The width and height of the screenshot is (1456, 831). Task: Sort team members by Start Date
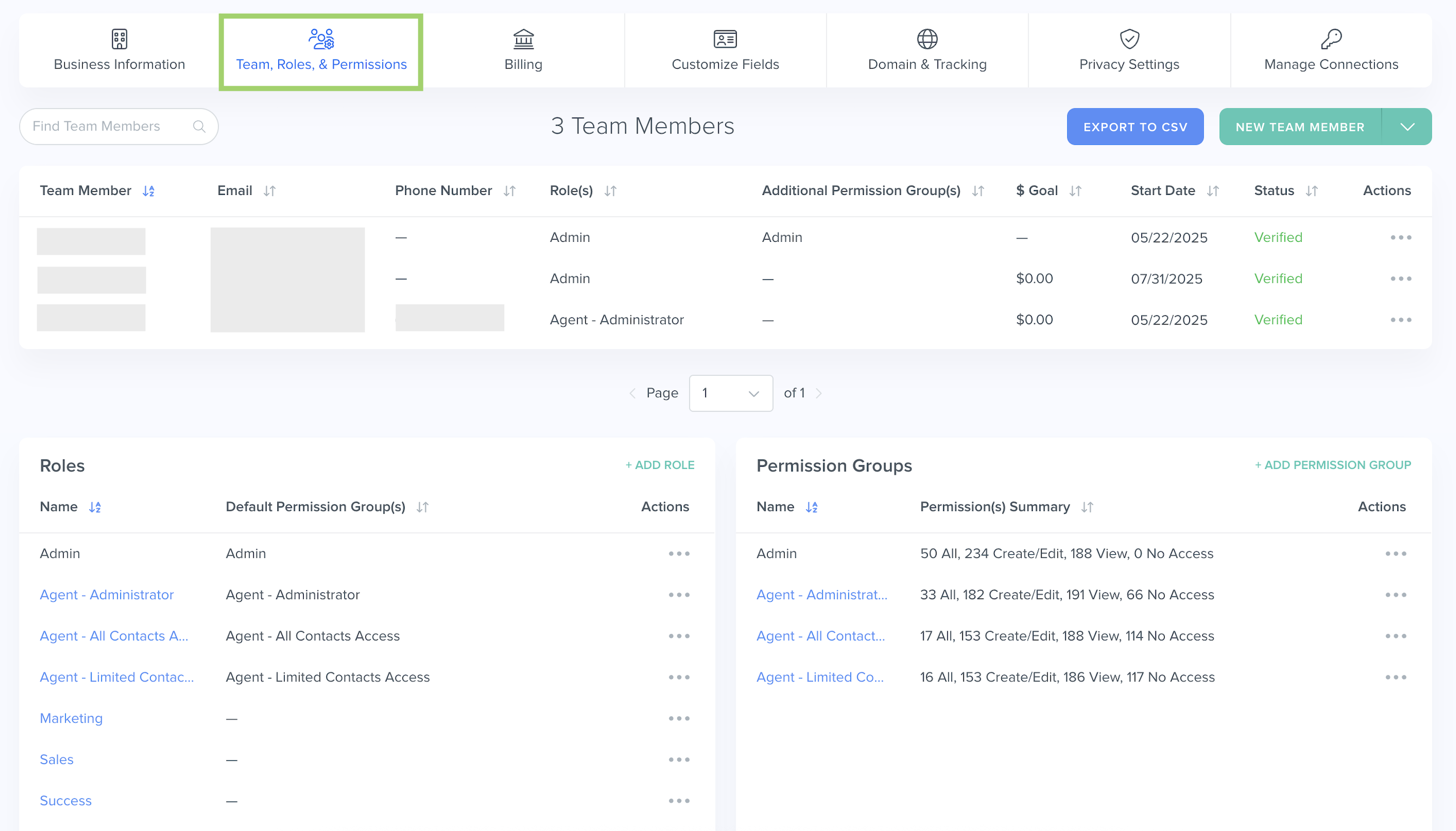(1213, 191)
